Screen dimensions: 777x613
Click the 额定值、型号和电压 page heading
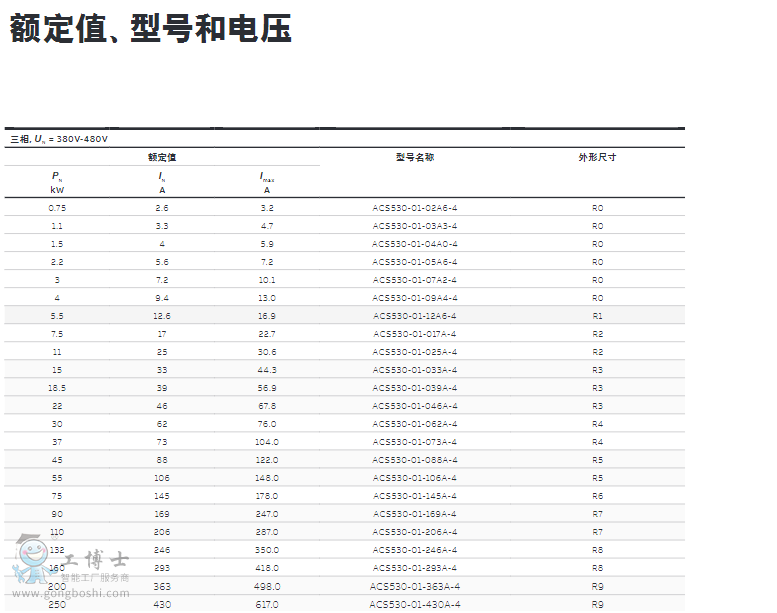151,28
